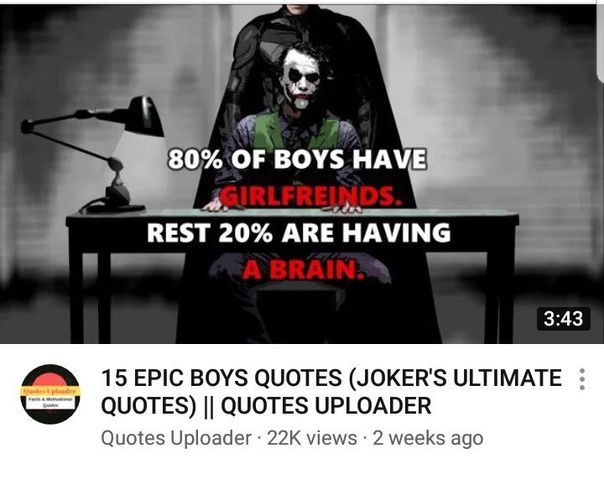Click the Quotes Uploader channel name
This screenshot has height=490, width=604.
coord(176,438)
